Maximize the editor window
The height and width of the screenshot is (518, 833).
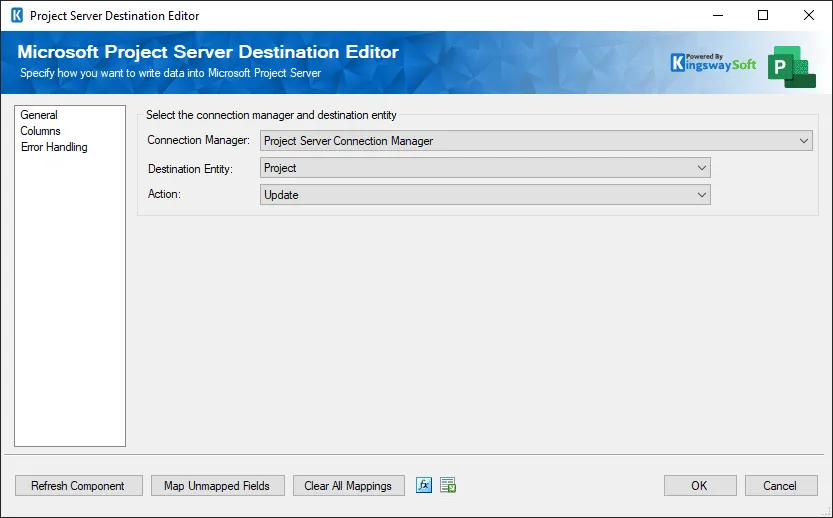click(763, 16)
